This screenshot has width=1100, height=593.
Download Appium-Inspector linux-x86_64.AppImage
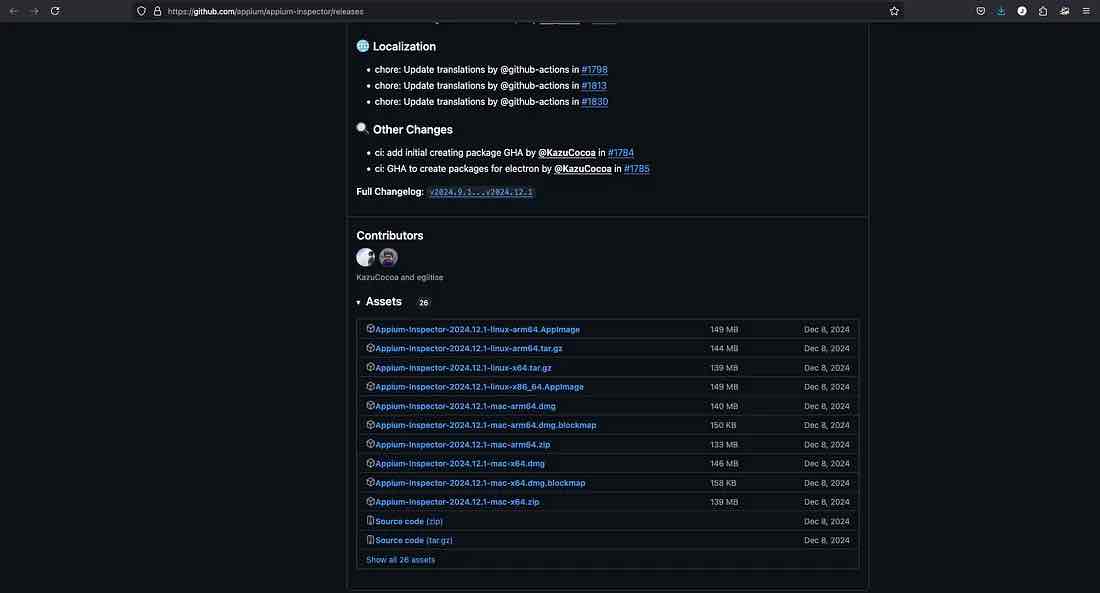pos(479,387)
